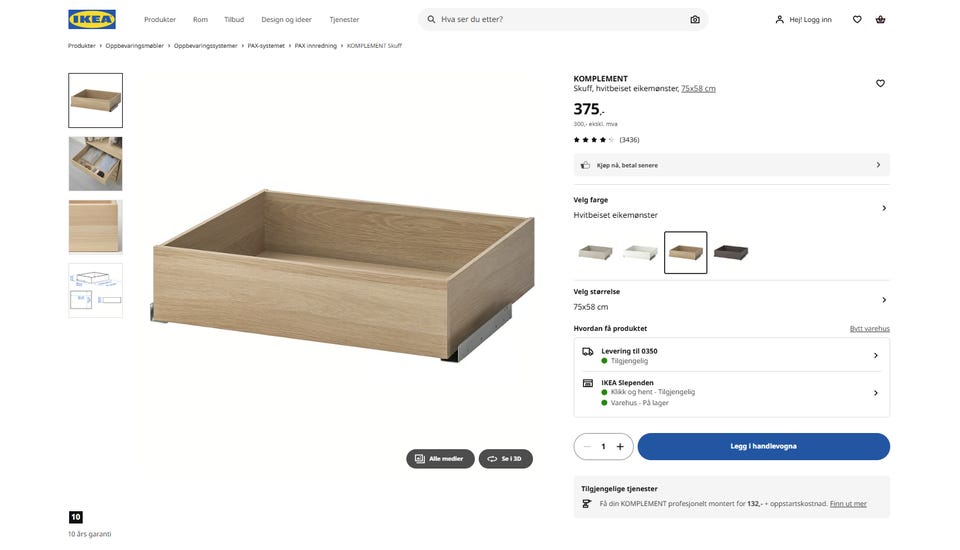The width and height of the screenshot is (960, 550).
Task: Select the dimensions drawing thumbnail
Action: click(95, 291)
